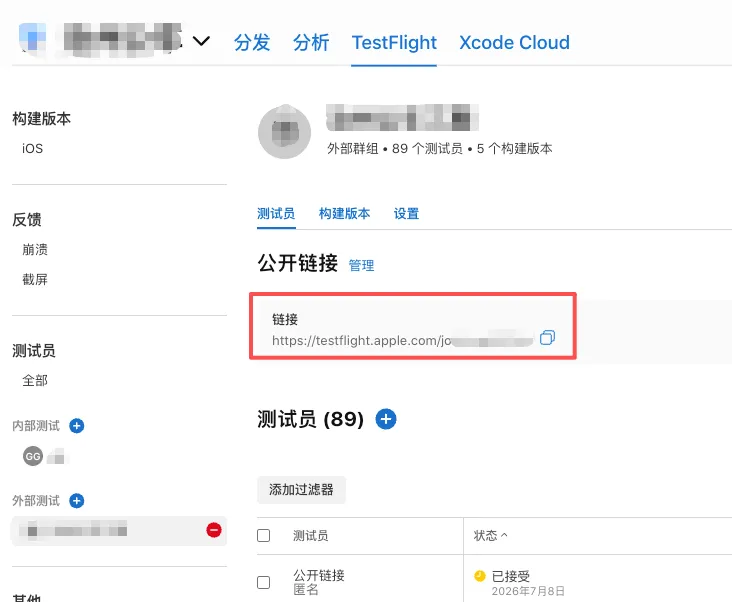Open the 设置 sub-tab
The height and width of the screenshot is (602, 732).
406,214
